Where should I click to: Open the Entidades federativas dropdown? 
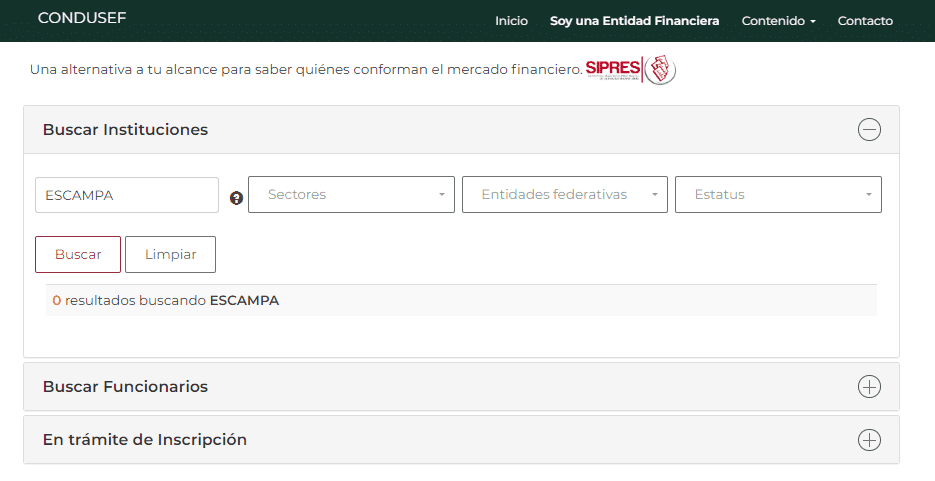coord(564,195)
